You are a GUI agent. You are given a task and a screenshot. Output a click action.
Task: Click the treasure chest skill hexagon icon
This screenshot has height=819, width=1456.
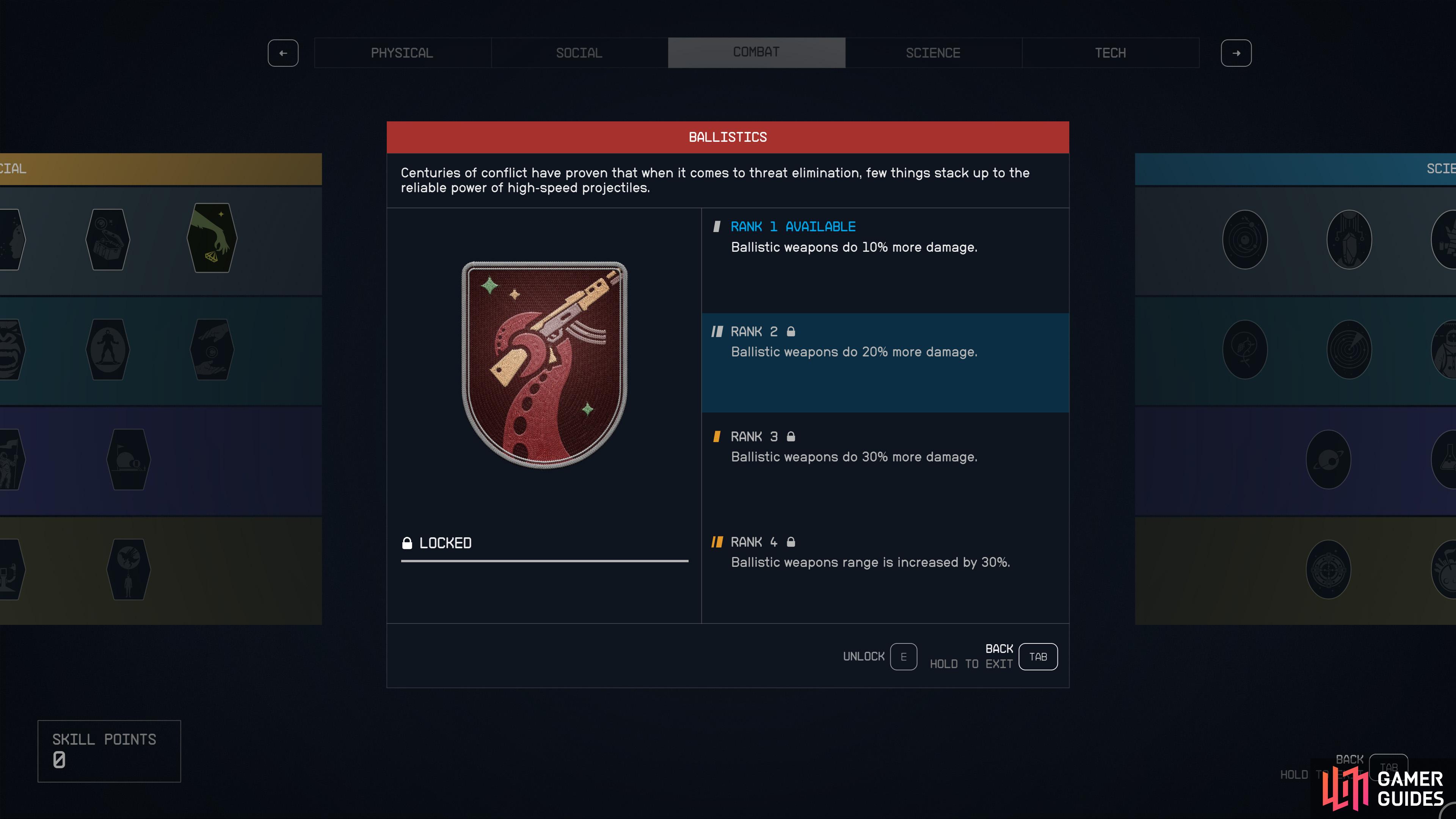click(107, 239)
